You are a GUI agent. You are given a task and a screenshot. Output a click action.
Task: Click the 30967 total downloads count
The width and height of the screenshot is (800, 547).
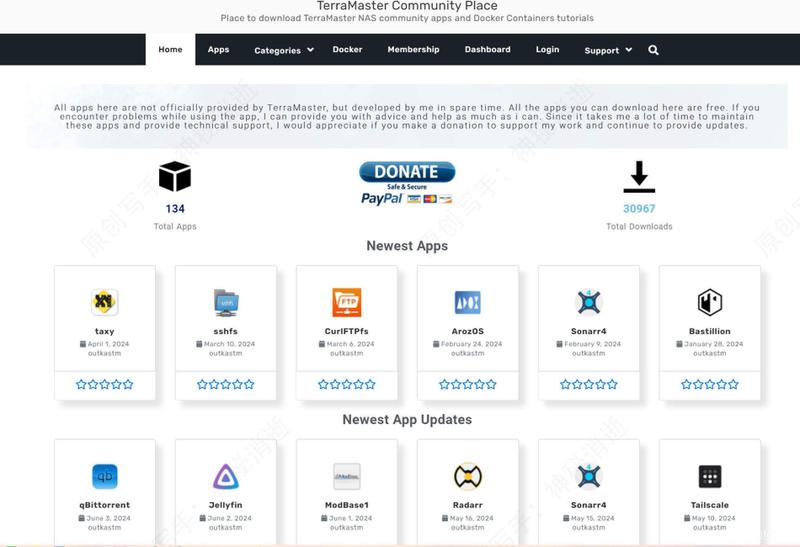[x=639, y=209]
